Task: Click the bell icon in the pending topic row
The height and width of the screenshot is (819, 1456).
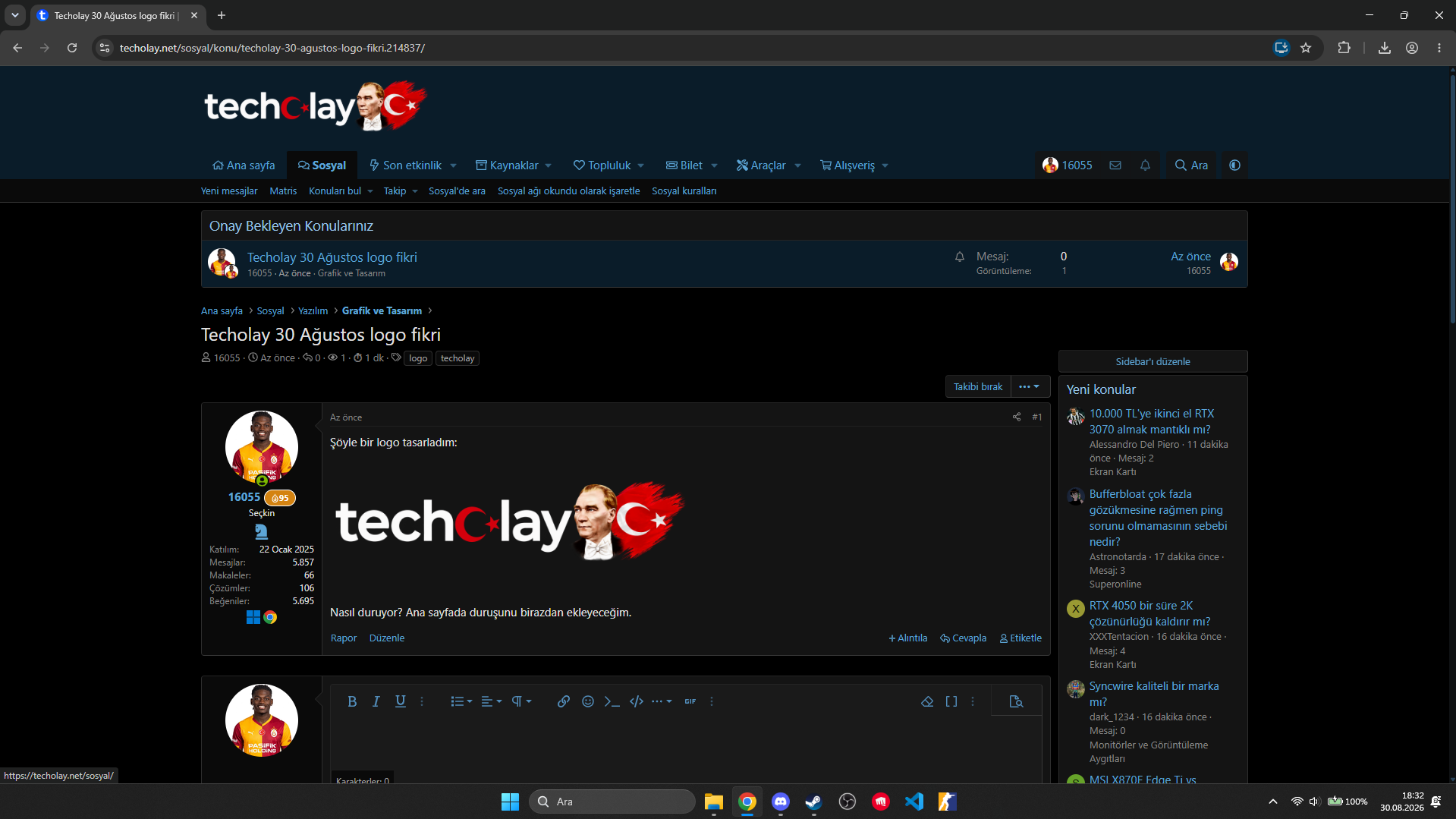Action: pyautogui.click(x=960, y=257)
